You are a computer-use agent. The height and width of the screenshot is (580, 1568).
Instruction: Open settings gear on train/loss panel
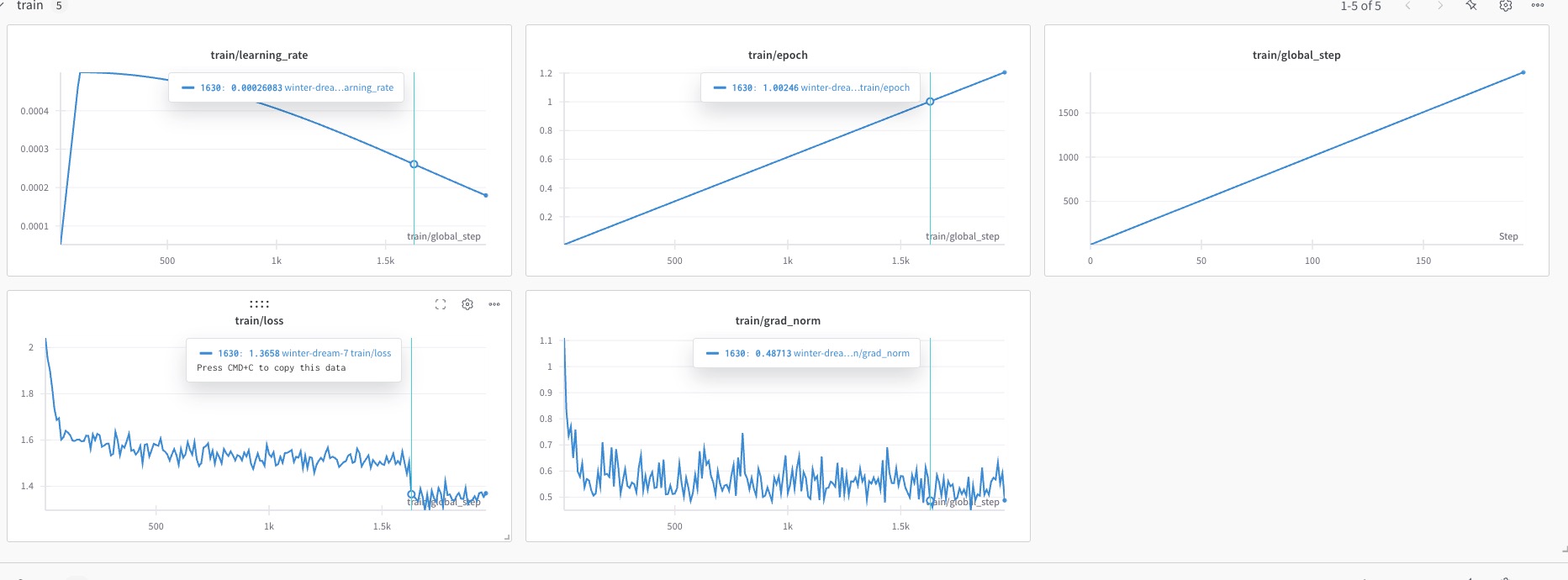point(467,304)
